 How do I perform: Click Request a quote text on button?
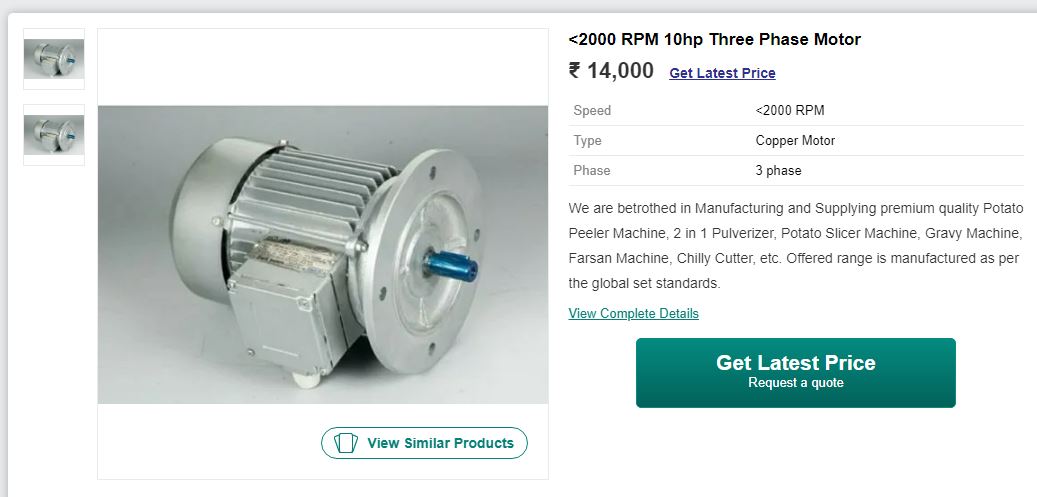tap(796, 383)
